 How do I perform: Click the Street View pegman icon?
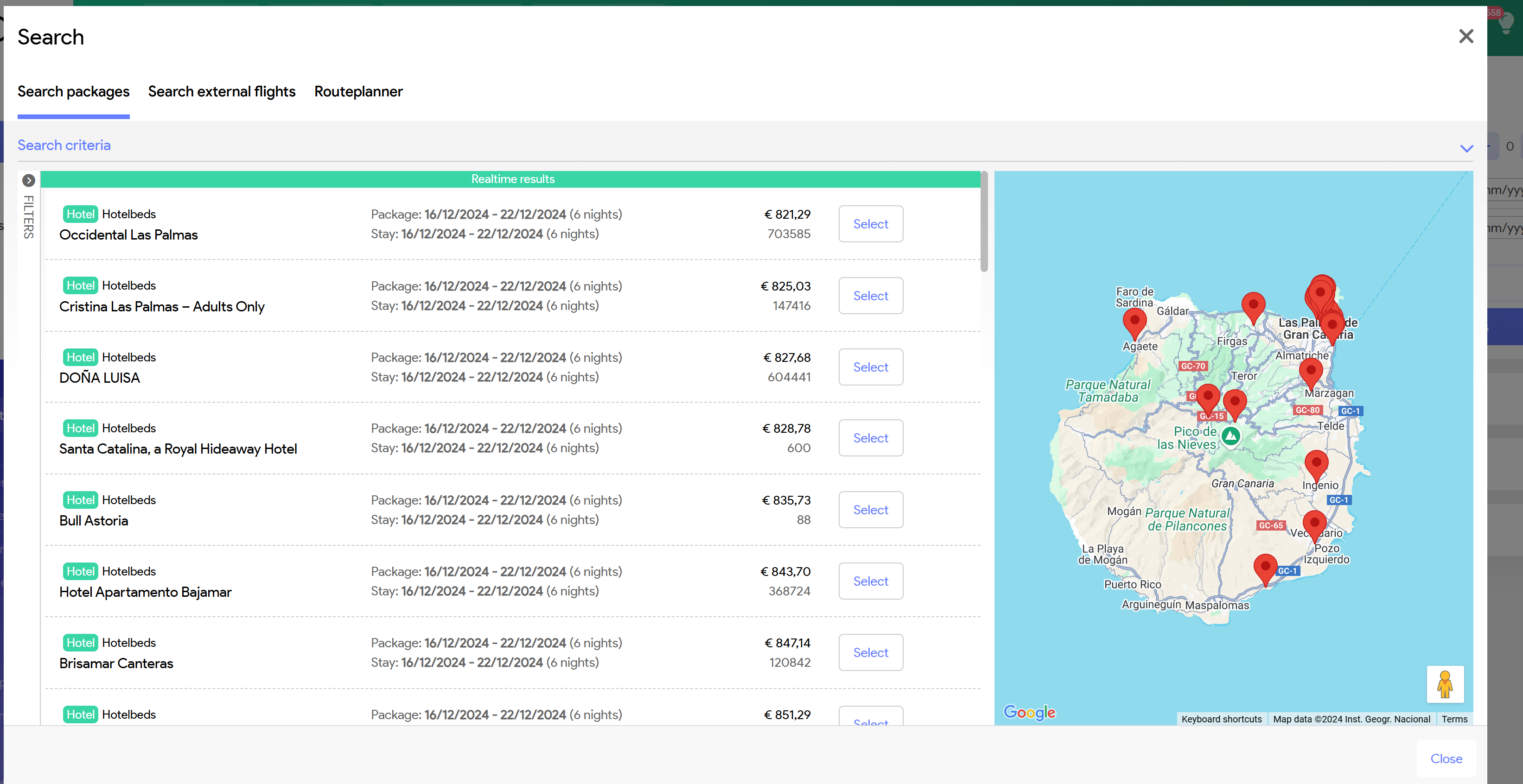tap(1444, 684)
